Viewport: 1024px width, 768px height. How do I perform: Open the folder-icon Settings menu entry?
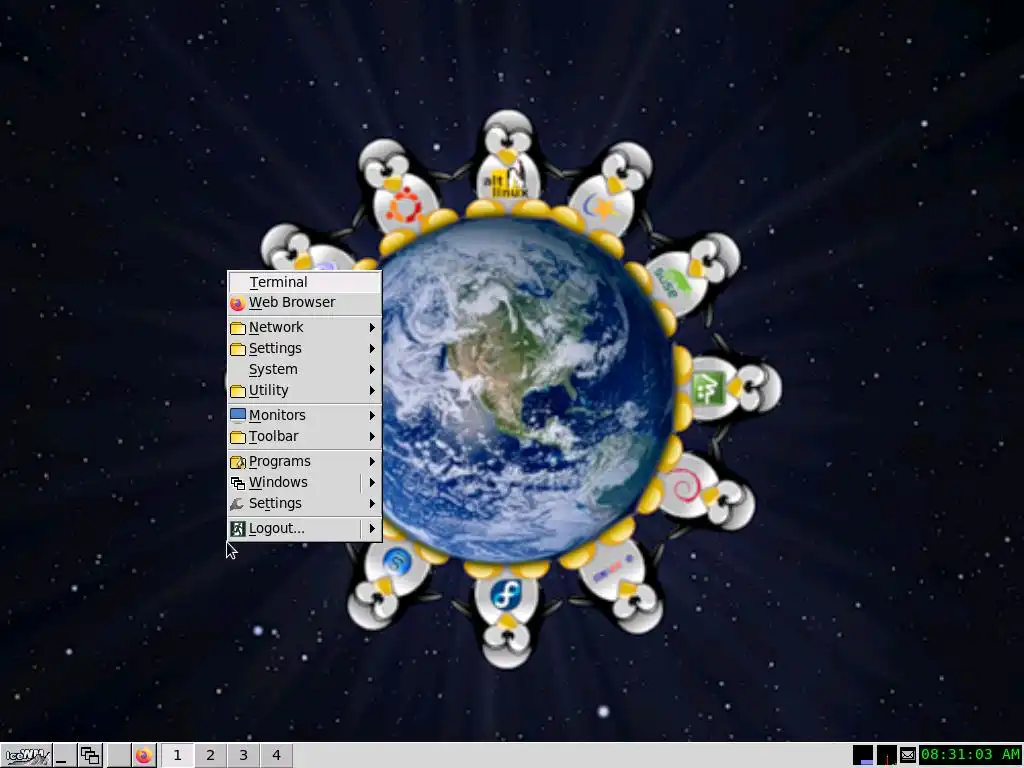[x=304, y=348]
